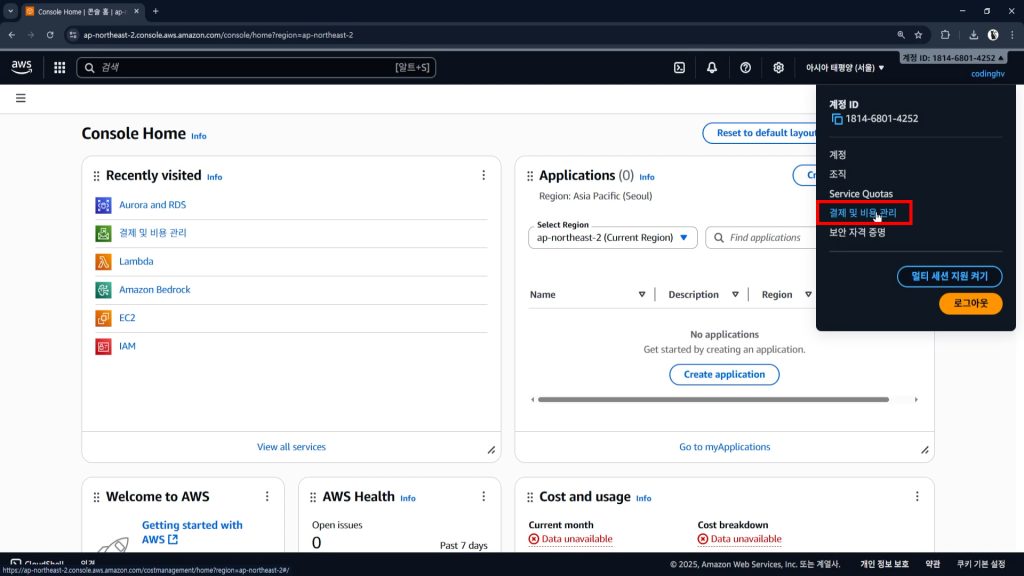Open AWS Health widget options menu
Viewport: 1024px width, 576px height.
(483, 496)
